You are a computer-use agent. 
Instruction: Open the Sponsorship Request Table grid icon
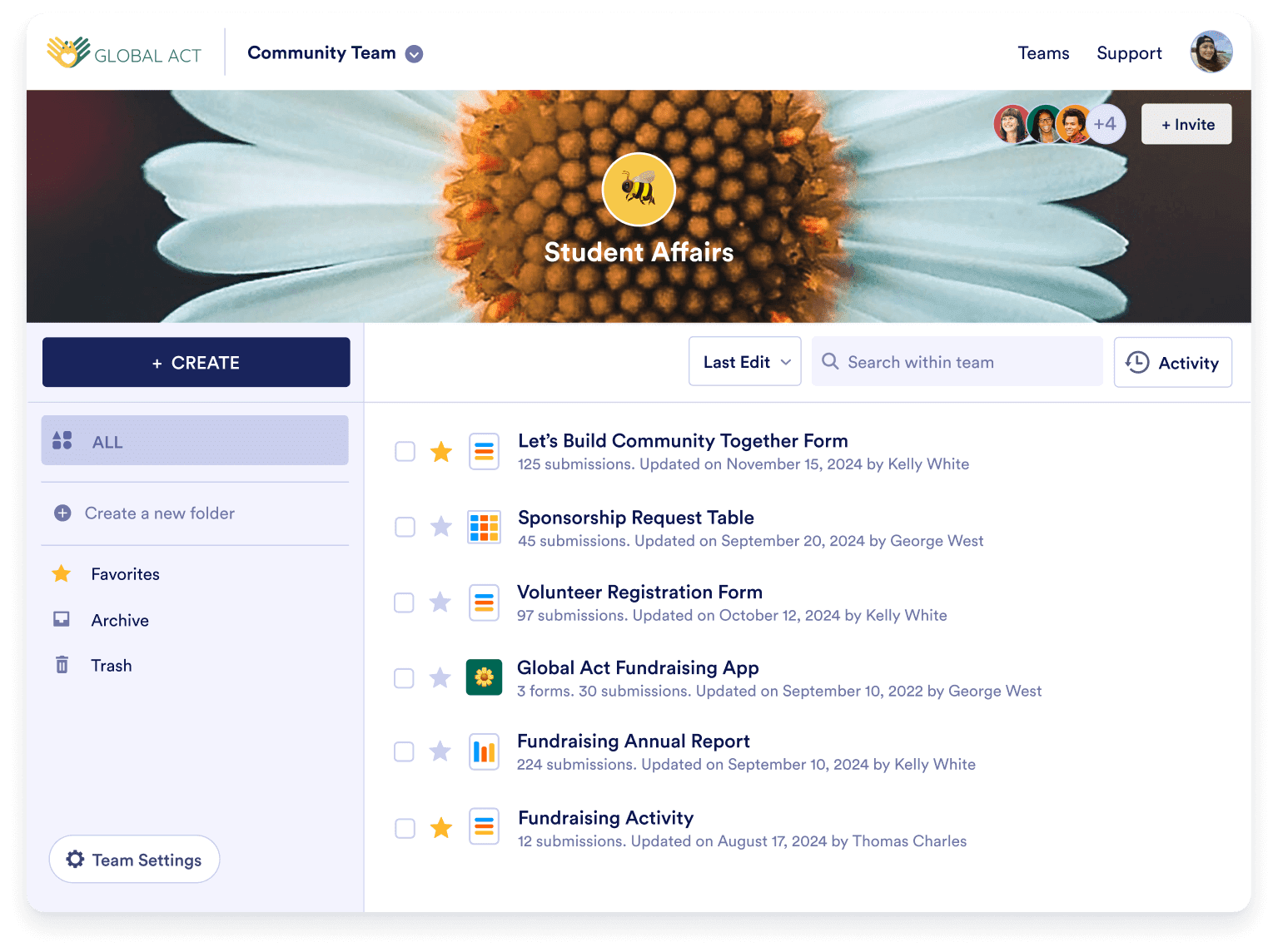pos(484,528)
